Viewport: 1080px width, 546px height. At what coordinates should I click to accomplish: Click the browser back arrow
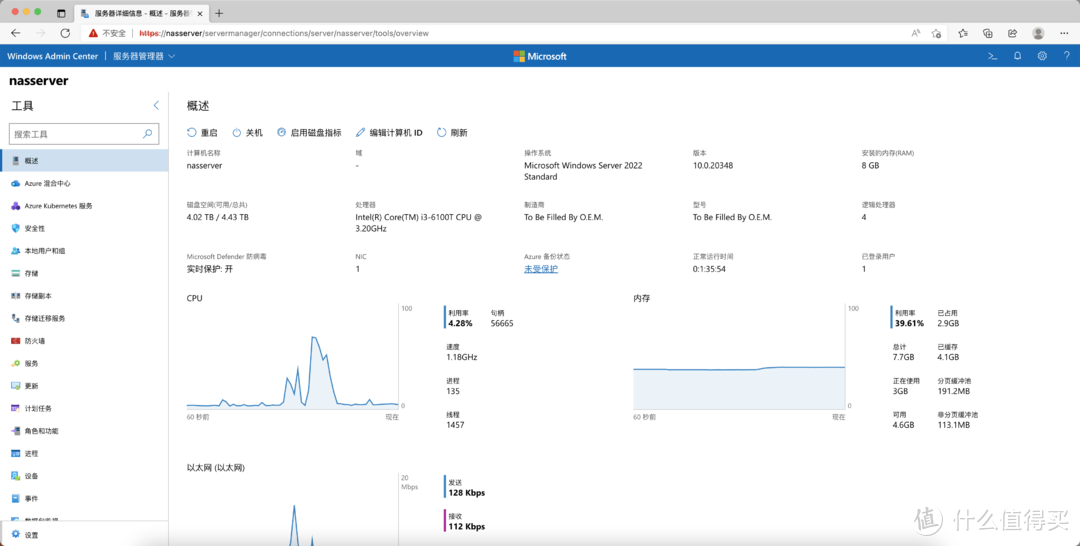pyautogui.click(x=16, y=33)
